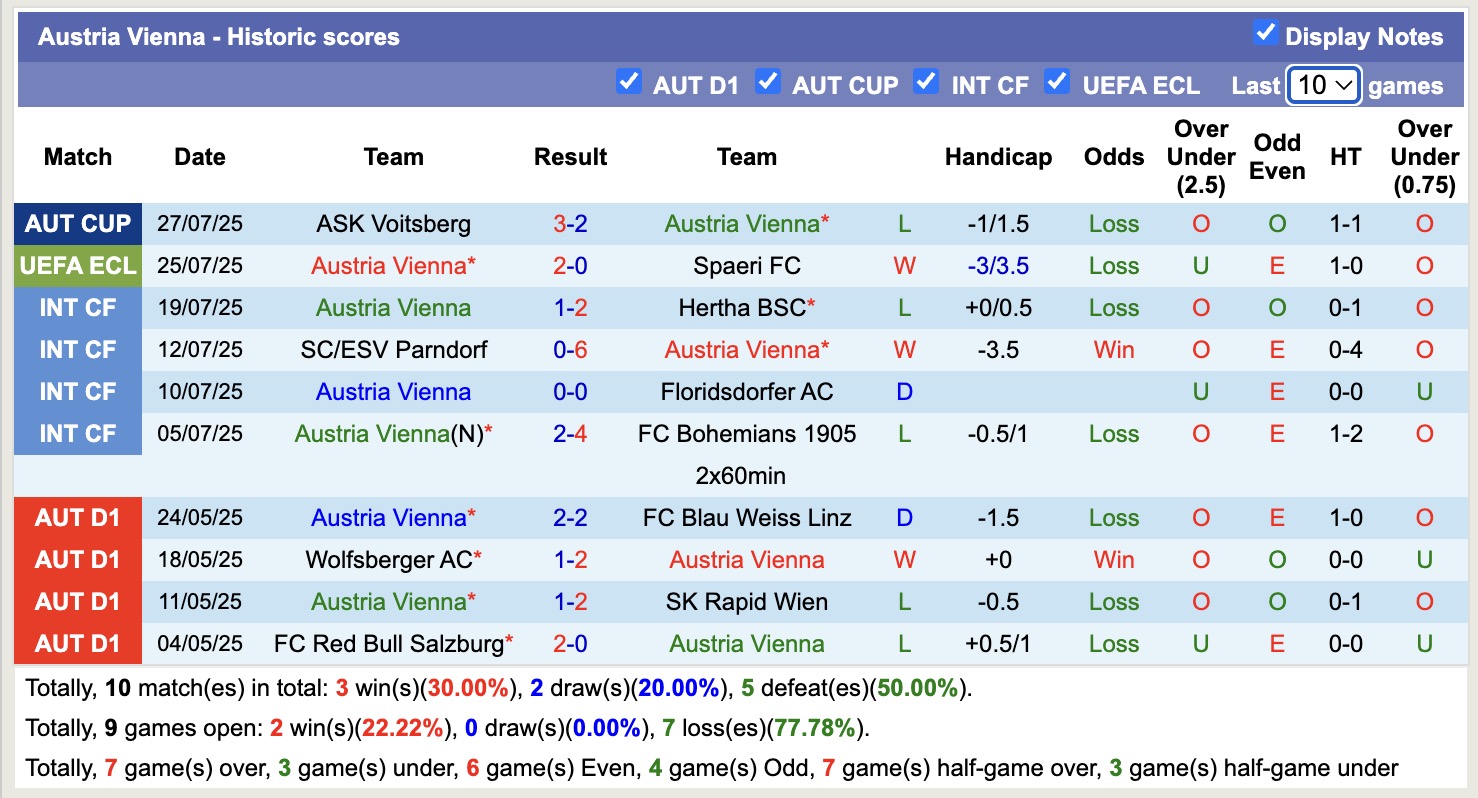
Task: Click Hertha BSC team name
Action: click(742, 308)
